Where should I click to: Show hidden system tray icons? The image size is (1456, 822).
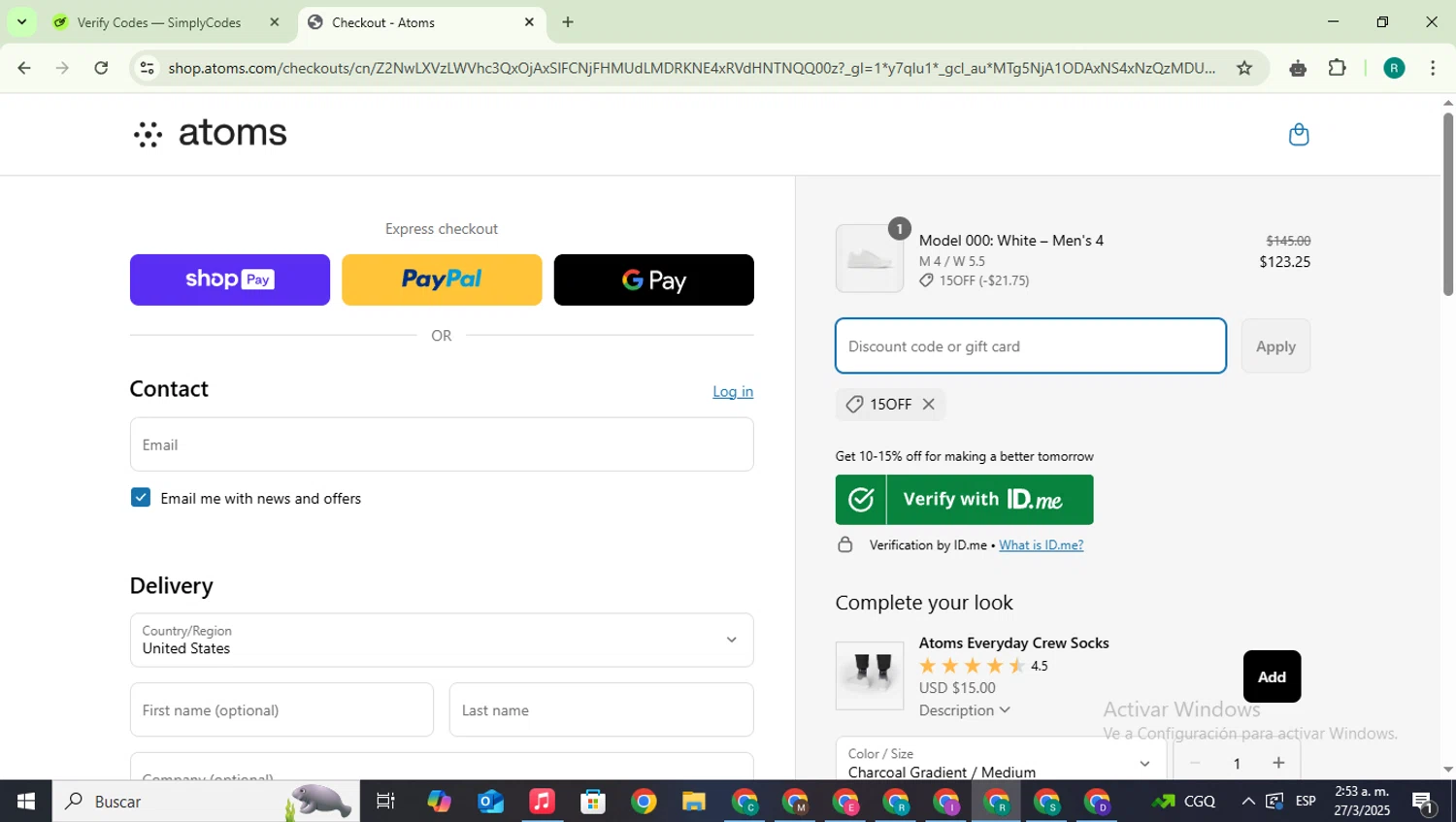coord(1248,802)
